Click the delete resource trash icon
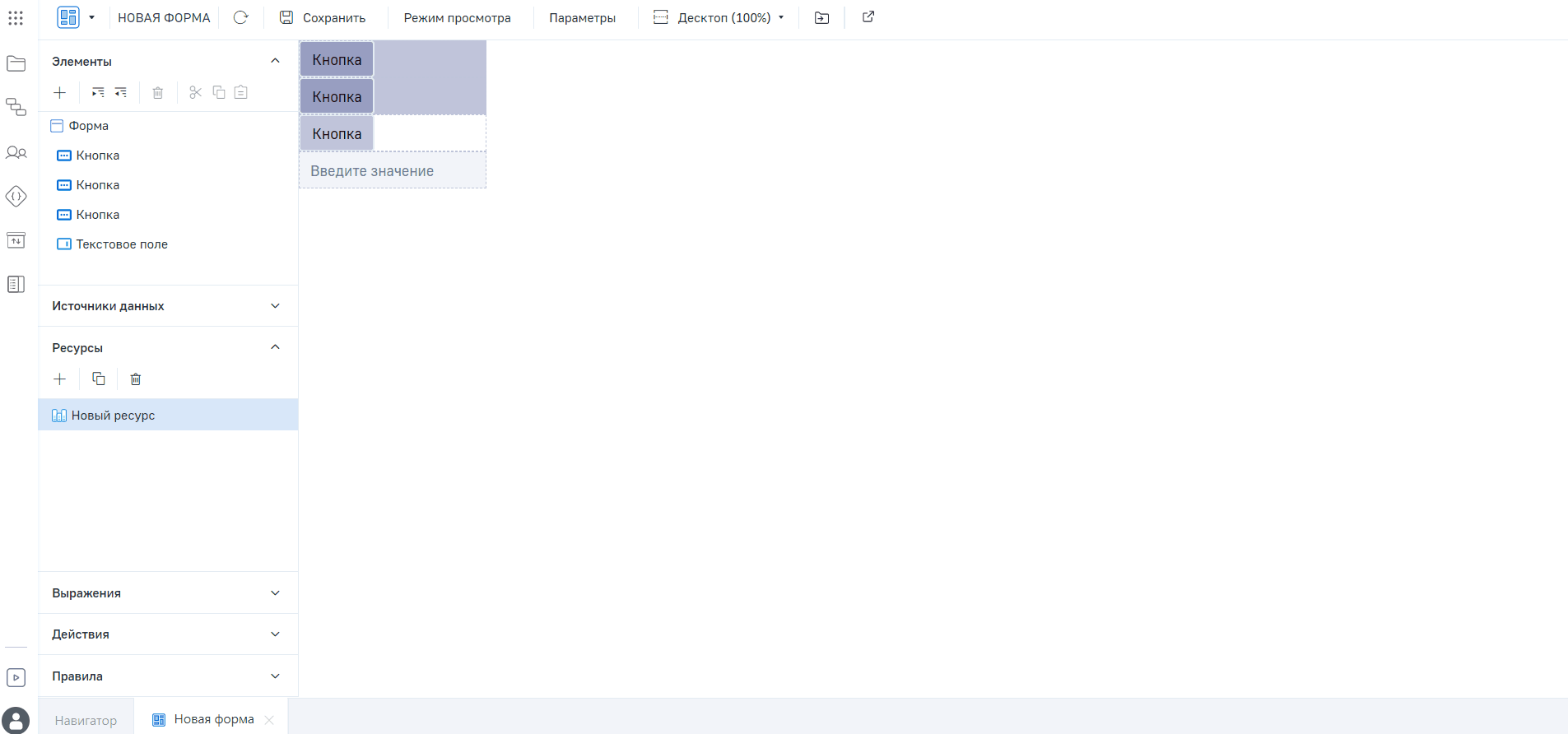 point(136,379)
